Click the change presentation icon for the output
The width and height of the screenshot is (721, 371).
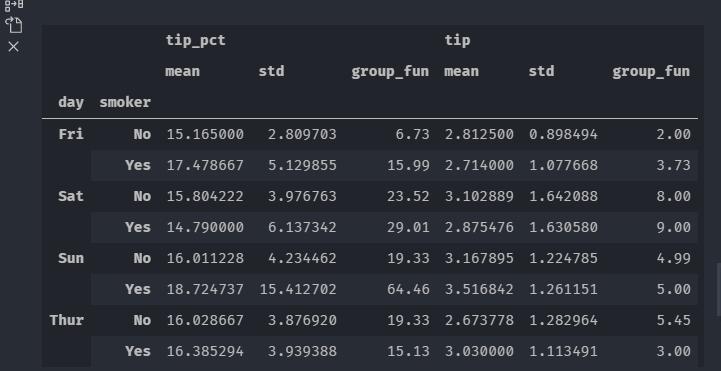click(x=14, y=5)
